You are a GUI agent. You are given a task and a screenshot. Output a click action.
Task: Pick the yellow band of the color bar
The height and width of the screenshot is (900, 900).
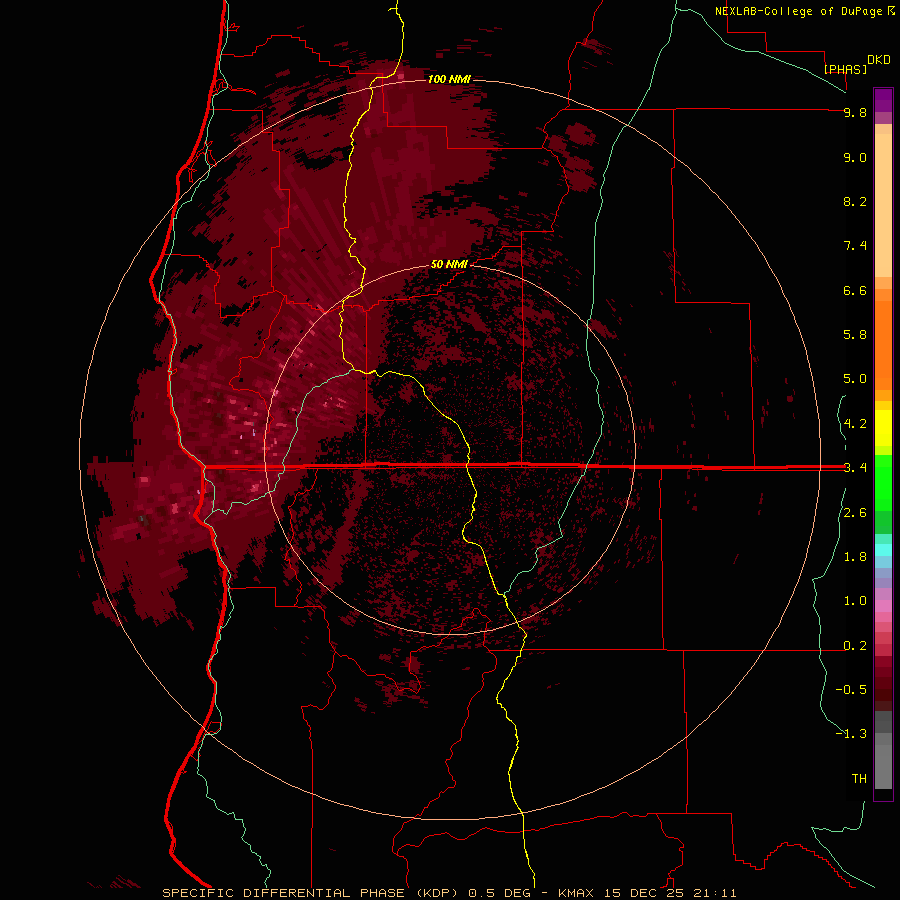click(883, 428)
